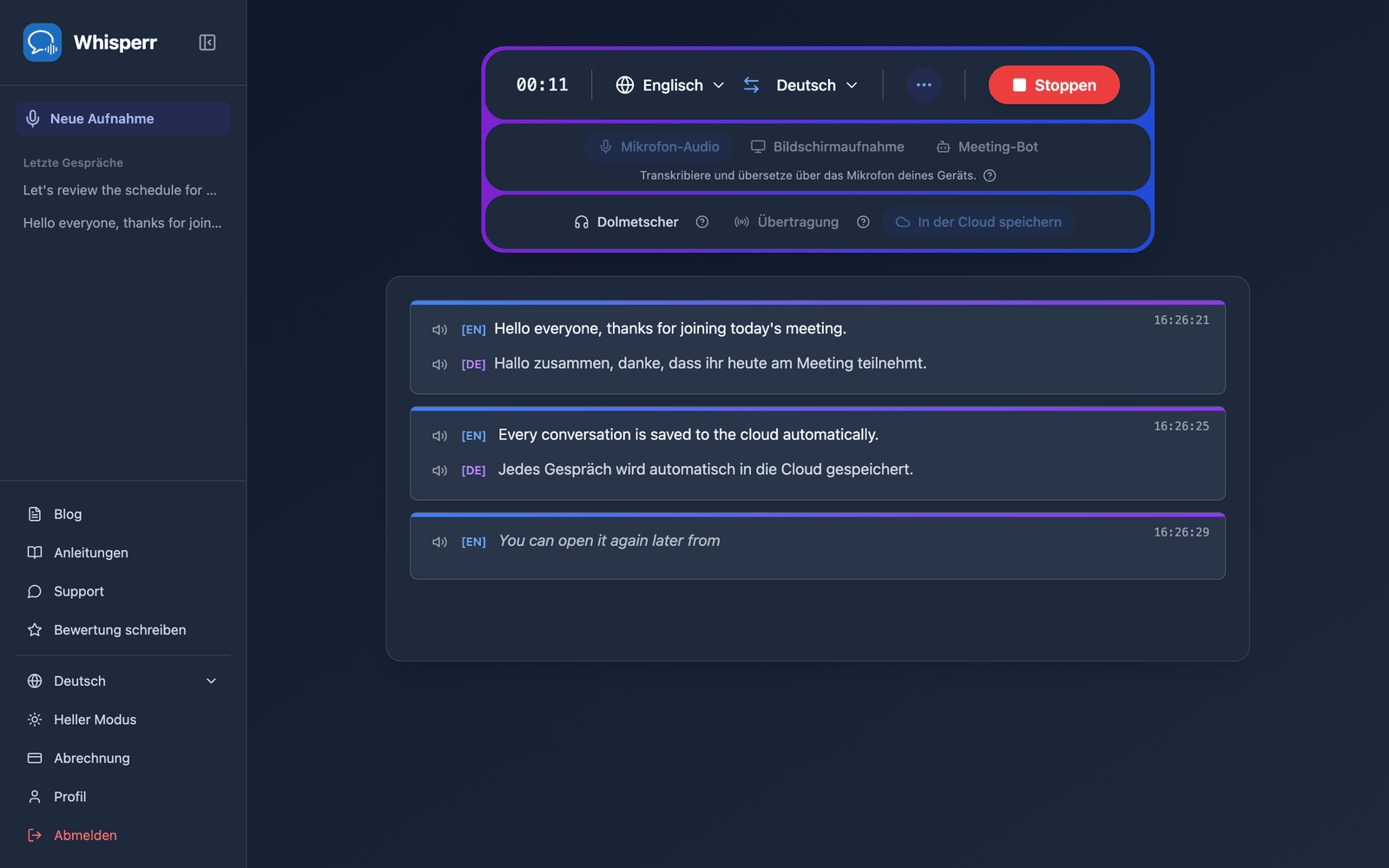The width and height of the screenshot is (1389, 868).
Task: Select the Mikrofon-Audio tab
Action: (x=659, y=147)
